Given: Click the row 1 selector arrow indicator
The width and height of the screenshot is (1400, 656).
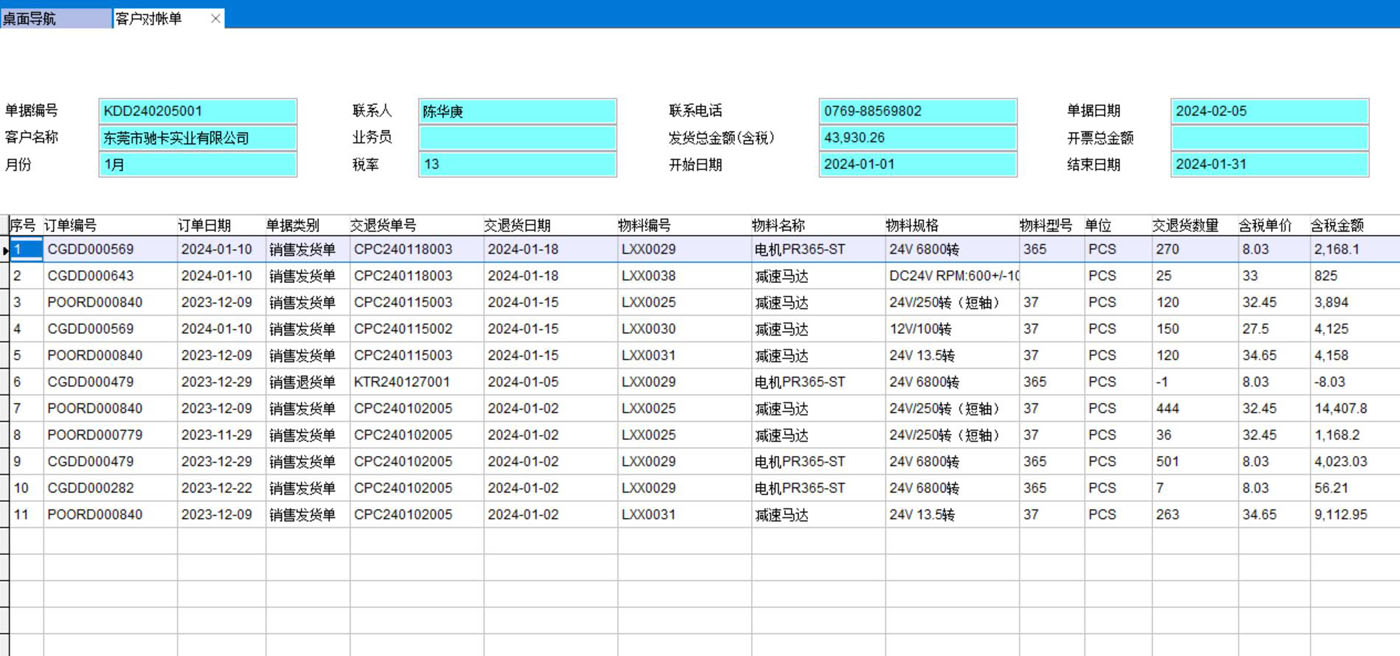Looking at the screenshot, I should click(x=5, y=250).
